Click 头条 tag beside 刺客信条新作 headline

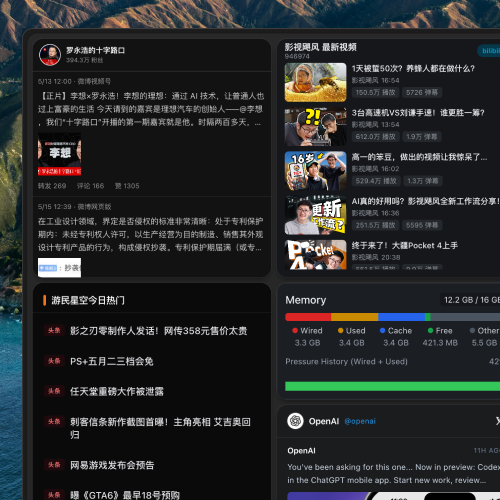click(x=54, y=422)
